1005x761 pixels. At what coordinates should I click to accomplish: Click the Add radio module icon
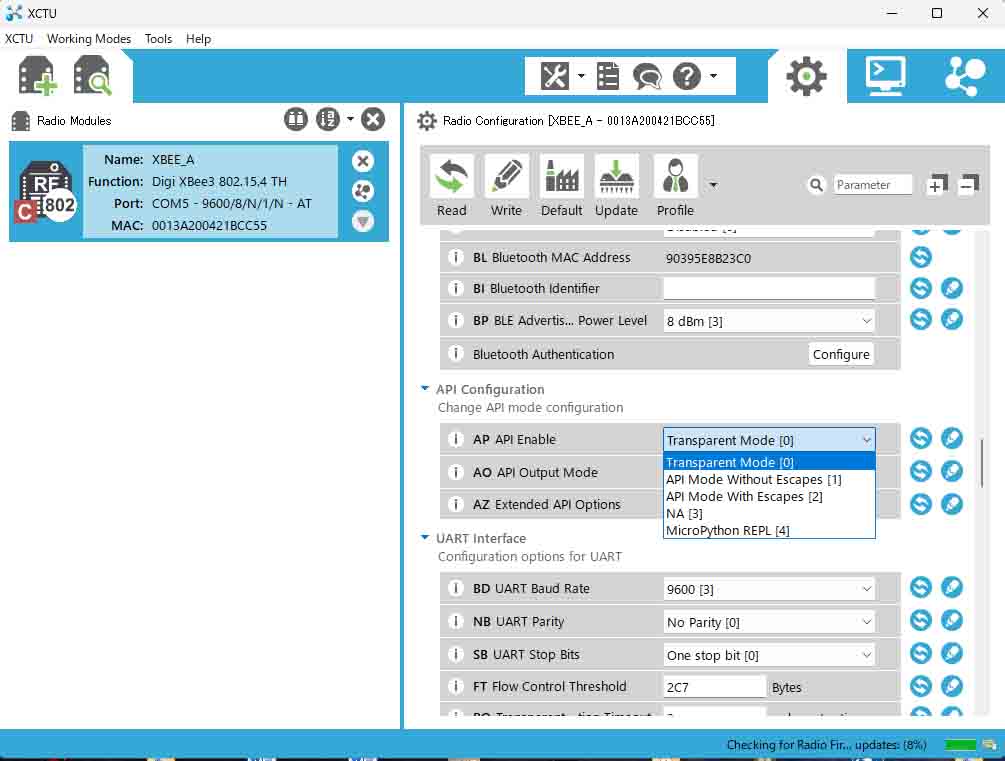coord(38,76)
